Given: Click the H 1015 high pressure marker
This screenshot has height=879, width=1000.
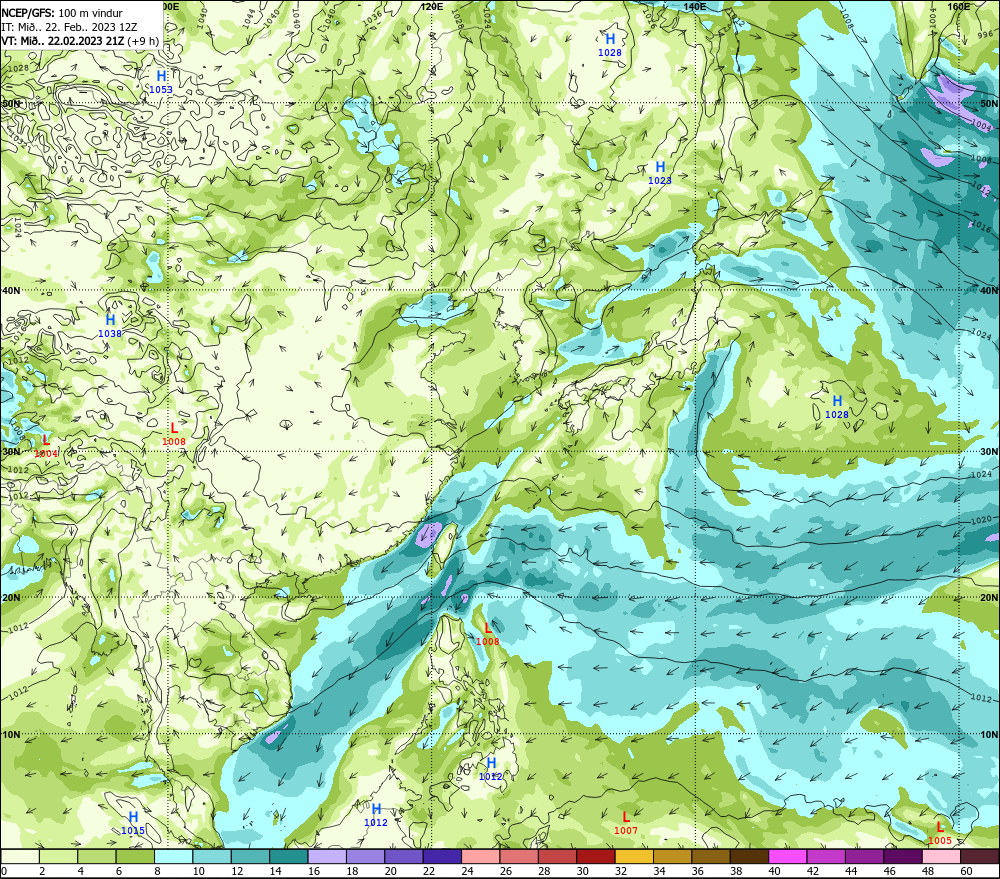Looking at the screenshot, I should [x=133, y=823].
